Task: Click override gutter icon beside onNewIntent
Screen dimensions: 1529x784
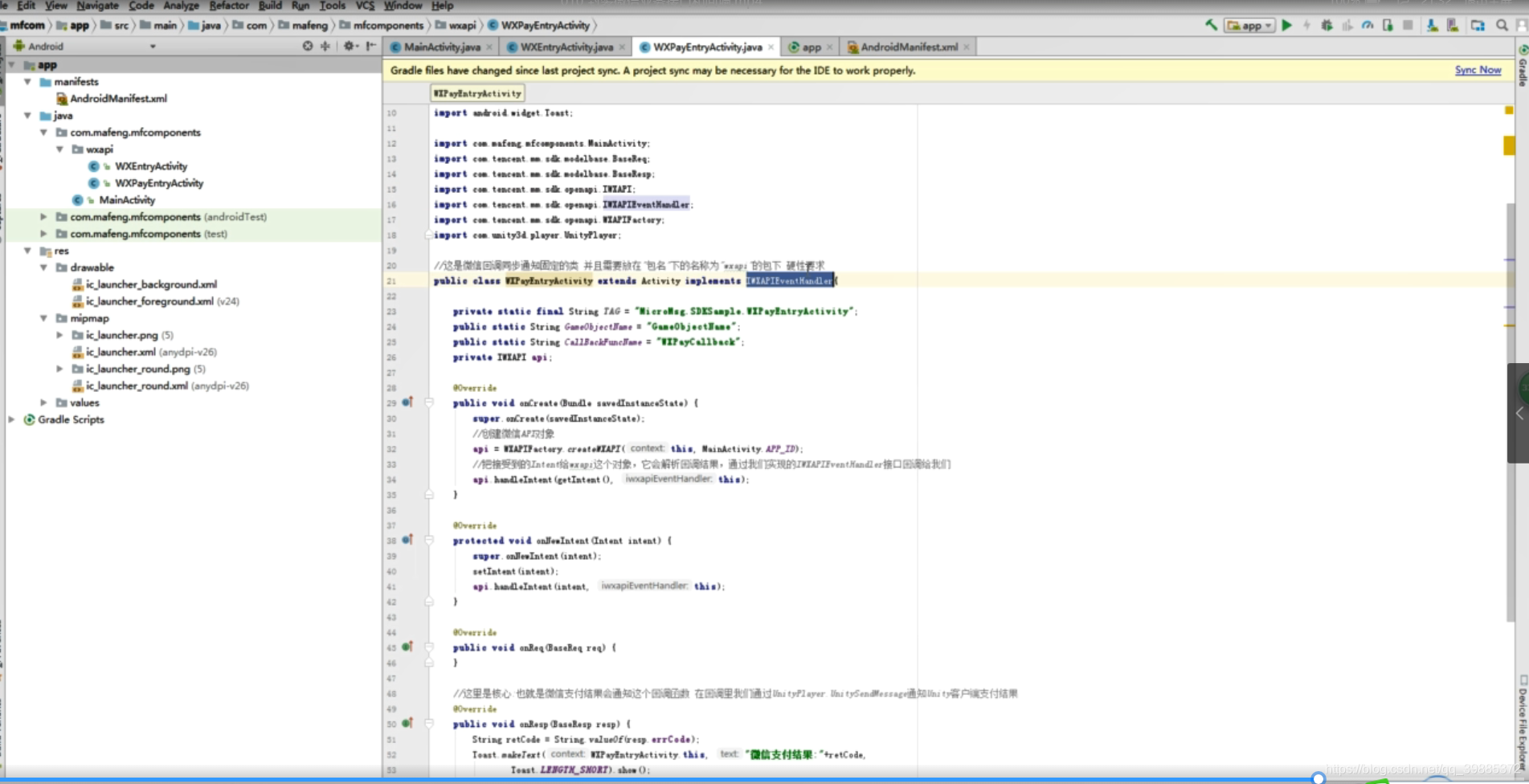Action: pyautogui.click(x=407, y=540)
